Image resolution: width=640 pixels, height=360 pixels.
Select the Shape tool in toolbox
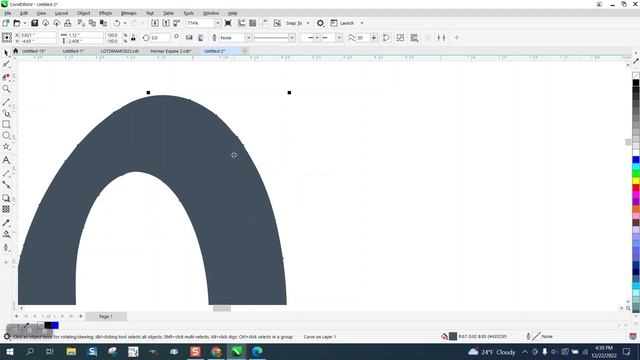[6, 64]
